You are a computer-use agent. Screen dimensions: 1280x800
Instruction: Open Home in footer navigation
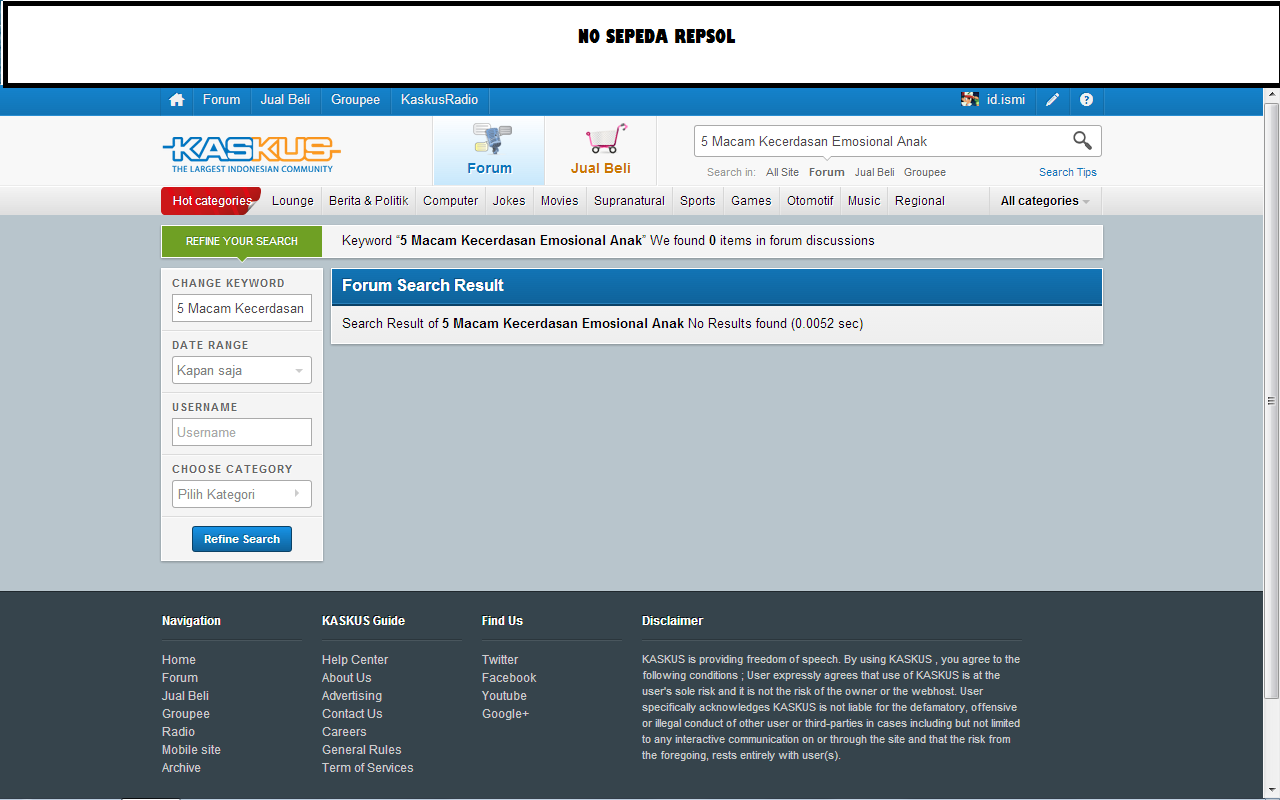(179, 660)
